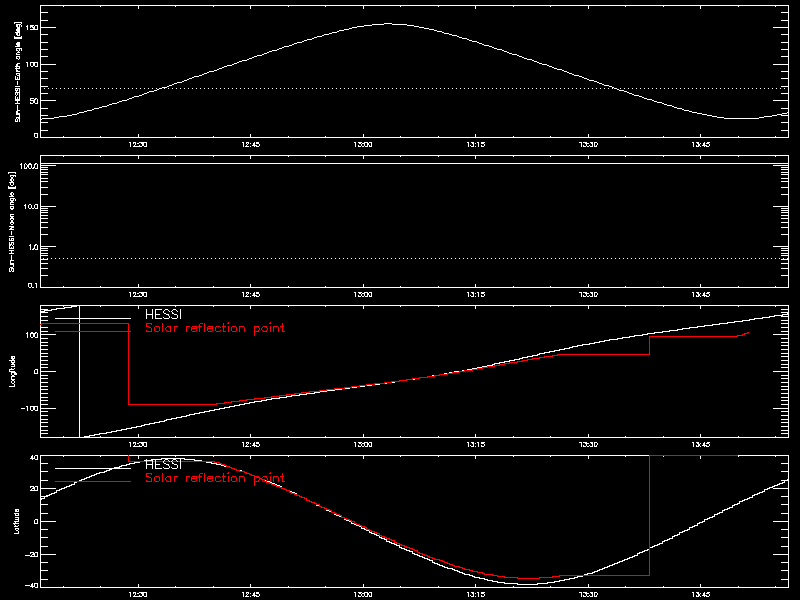Click the 12:45 time label under Earth angle plot
Screen dimensions: 800x600
pyautogui.click(x=251, y=145)
